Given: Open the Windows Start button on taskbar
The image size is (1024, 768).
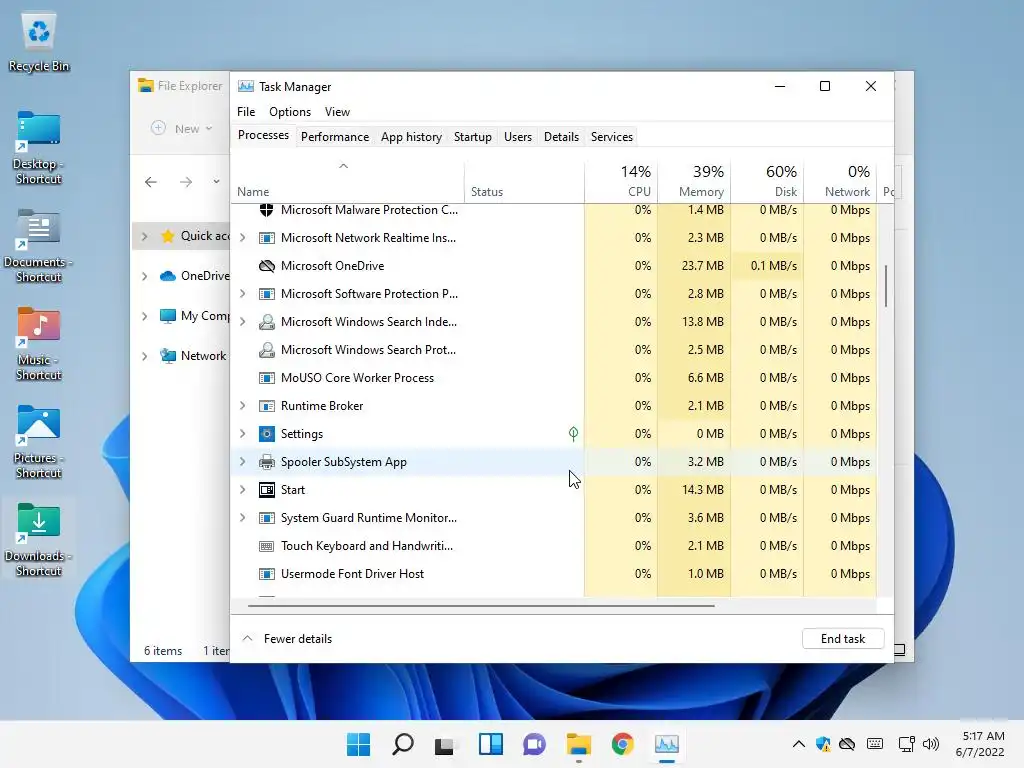Looking at the screenshot, I should pos(359,744).
